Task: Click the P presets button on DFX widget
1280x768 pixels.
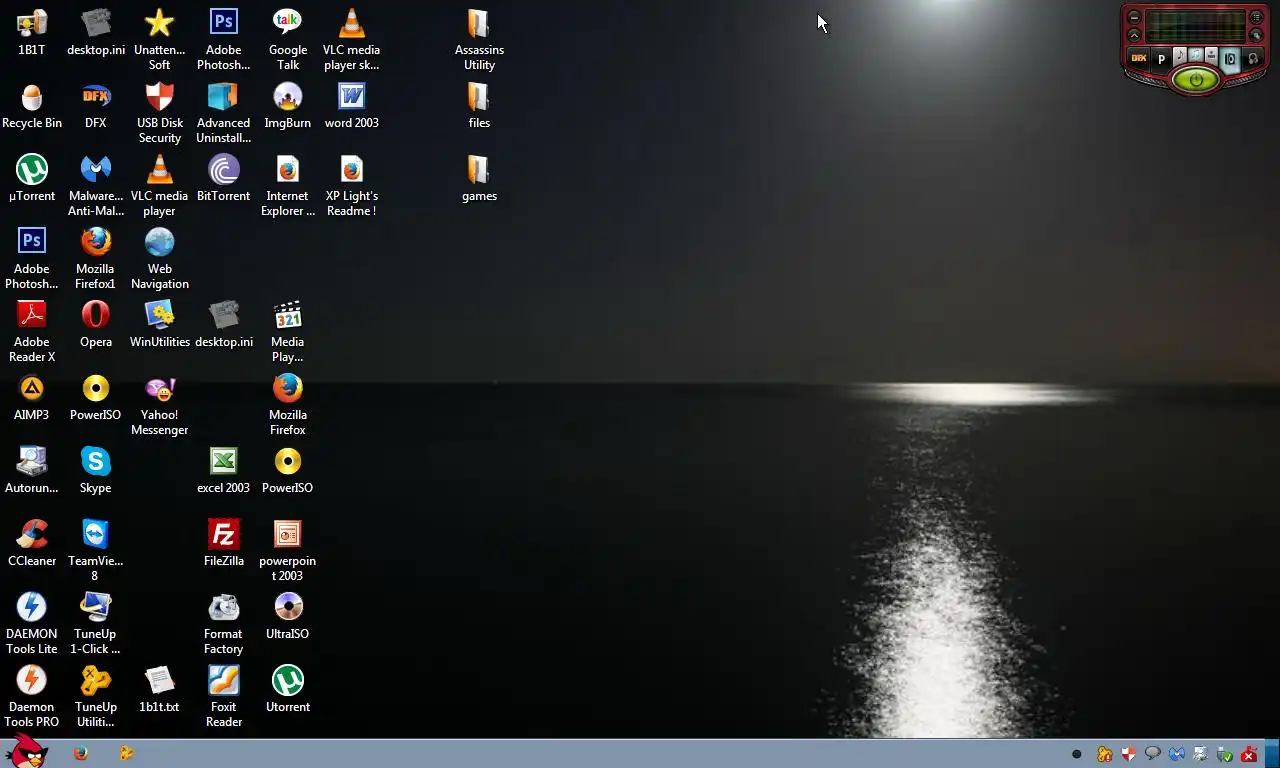Action: coord(1161,59)
